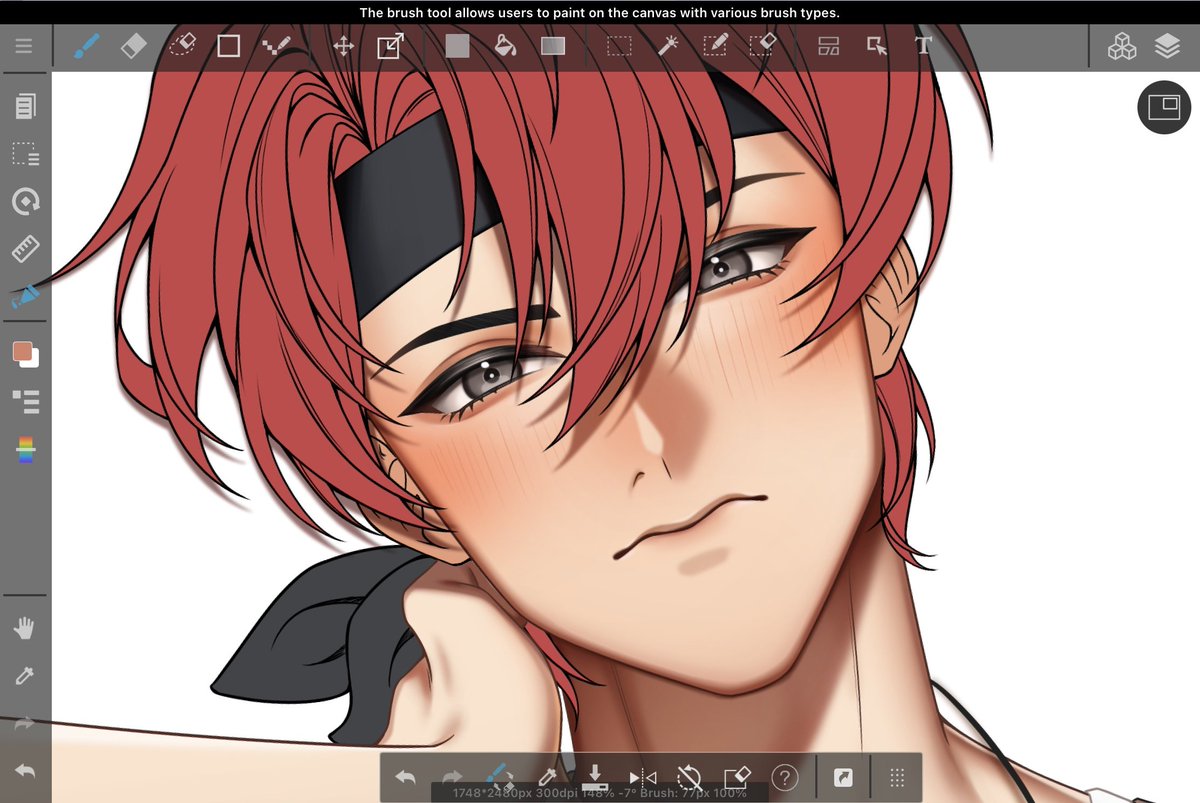
Task: Open canvas rotate options in sidebar
Action: tap(25, 202)
